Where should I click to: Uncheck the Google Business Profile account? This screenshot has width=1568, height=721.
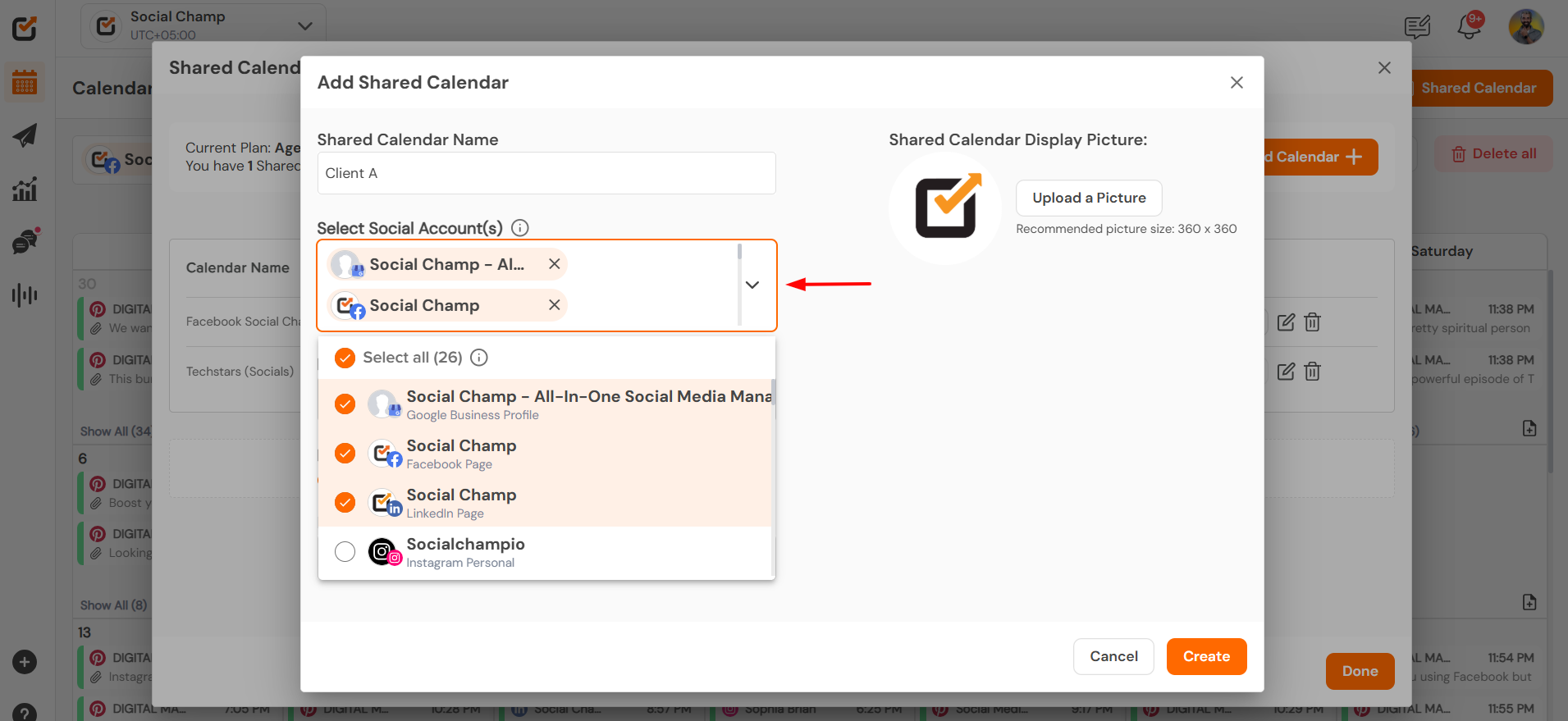pos(345,404)
